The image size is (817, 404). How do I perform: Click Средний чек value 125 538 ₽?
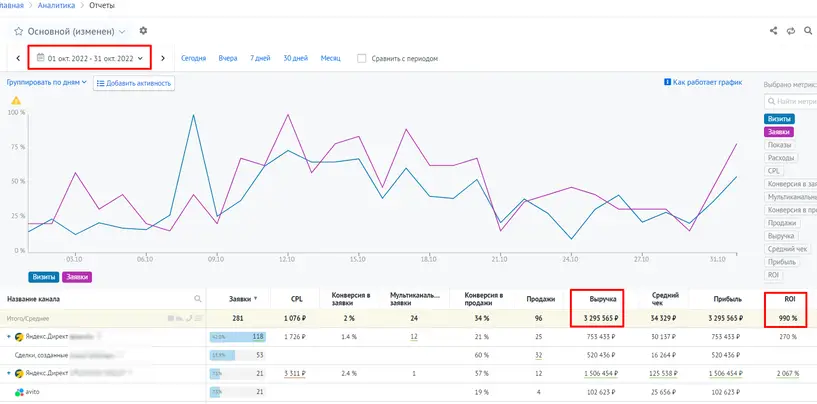665,373
